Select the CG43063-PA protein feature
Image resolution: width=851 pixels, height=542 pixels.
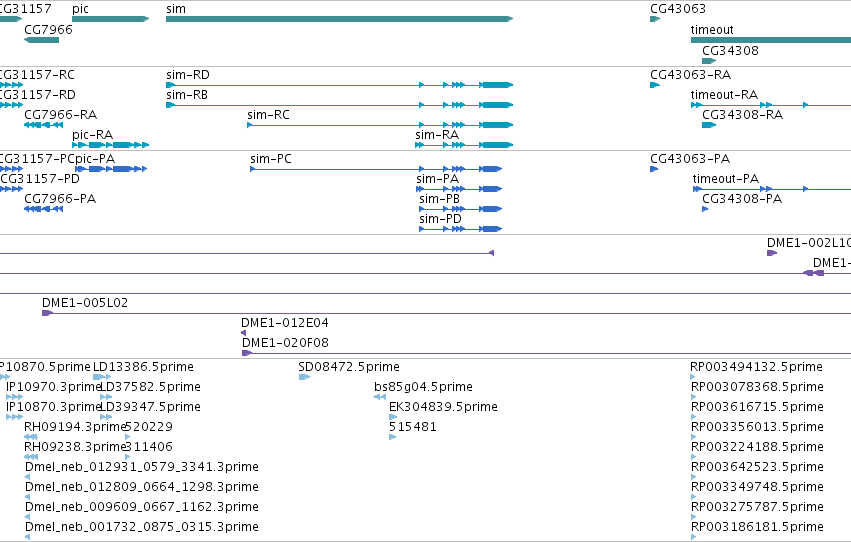click(x=654, y=169)
